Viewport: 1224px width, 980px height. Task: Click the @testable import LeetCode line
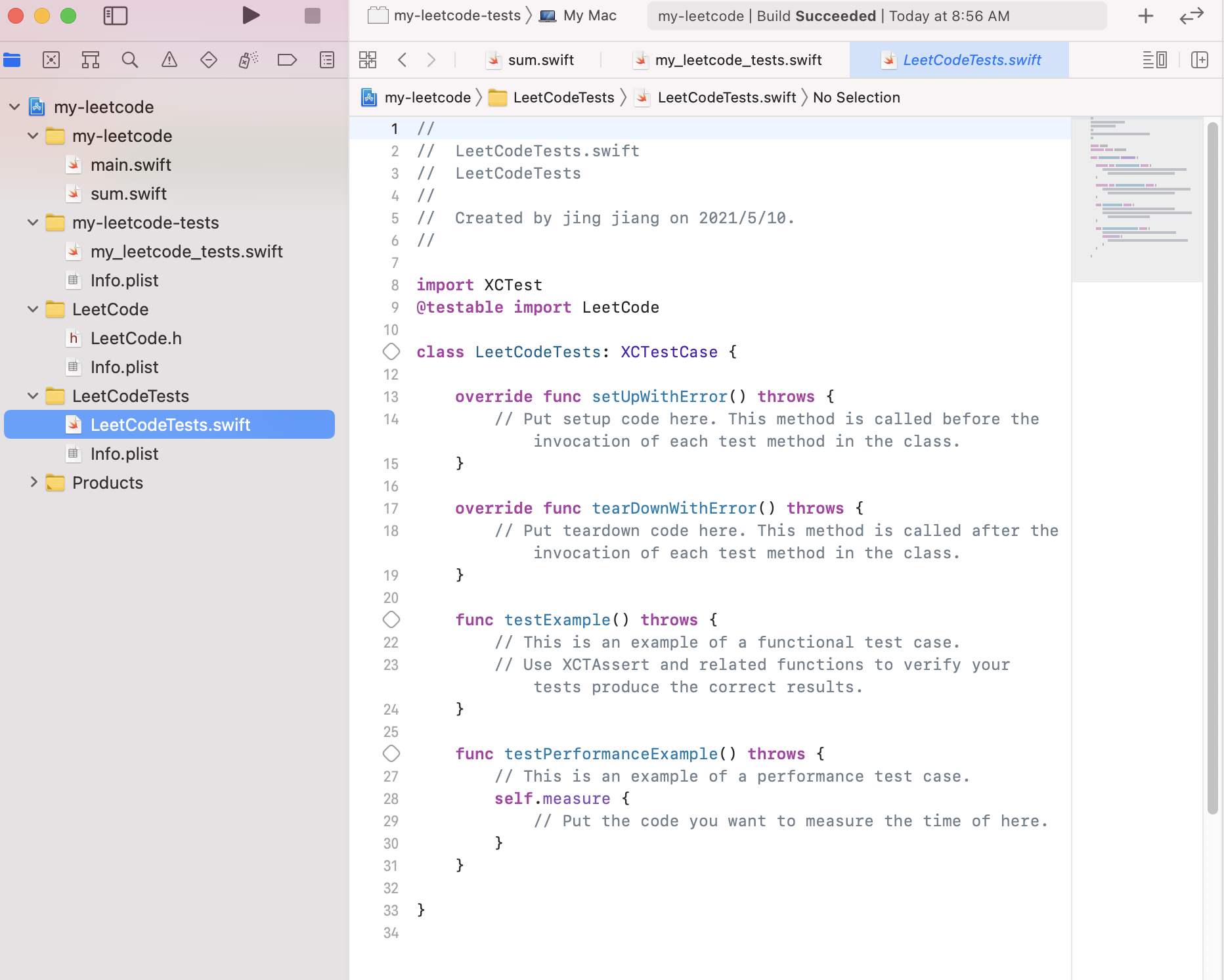pyautogui.click(x=538, y=307)
